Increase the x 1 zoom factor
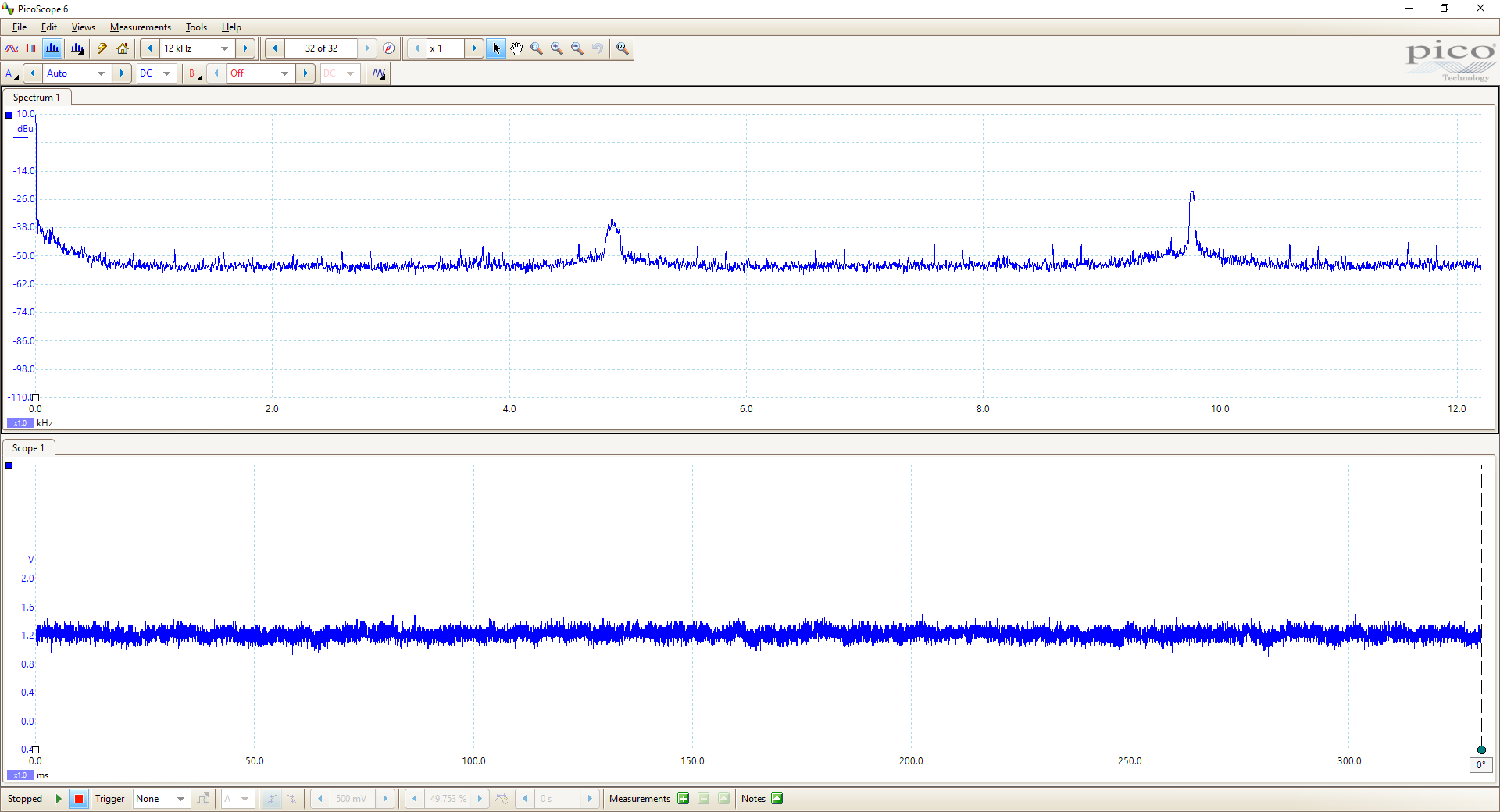1500x812 pixels. pyautogui.click(x=473, y=48)
